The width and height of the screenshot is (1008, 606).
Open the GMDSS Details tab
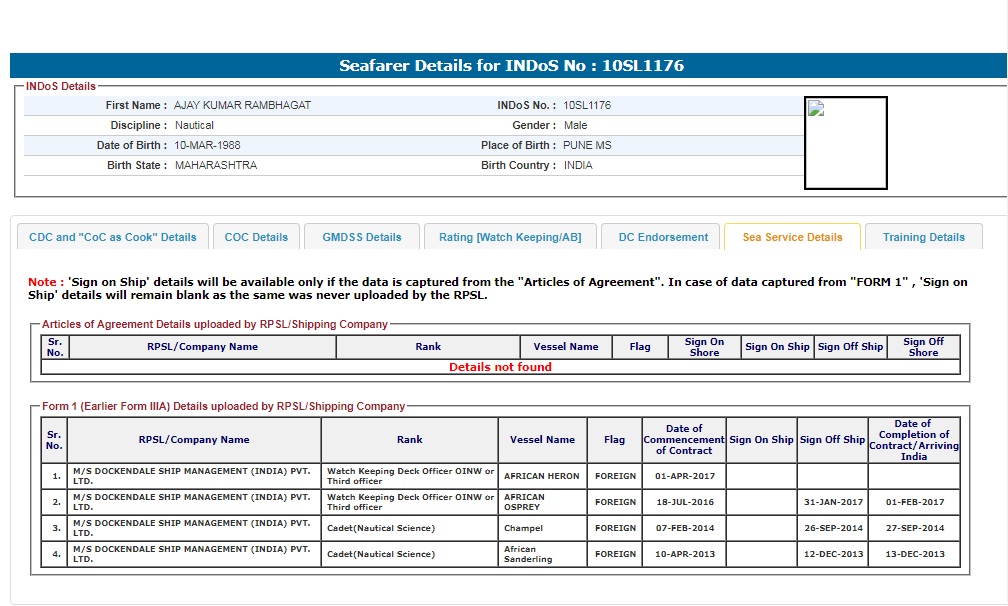pos(362,237)
